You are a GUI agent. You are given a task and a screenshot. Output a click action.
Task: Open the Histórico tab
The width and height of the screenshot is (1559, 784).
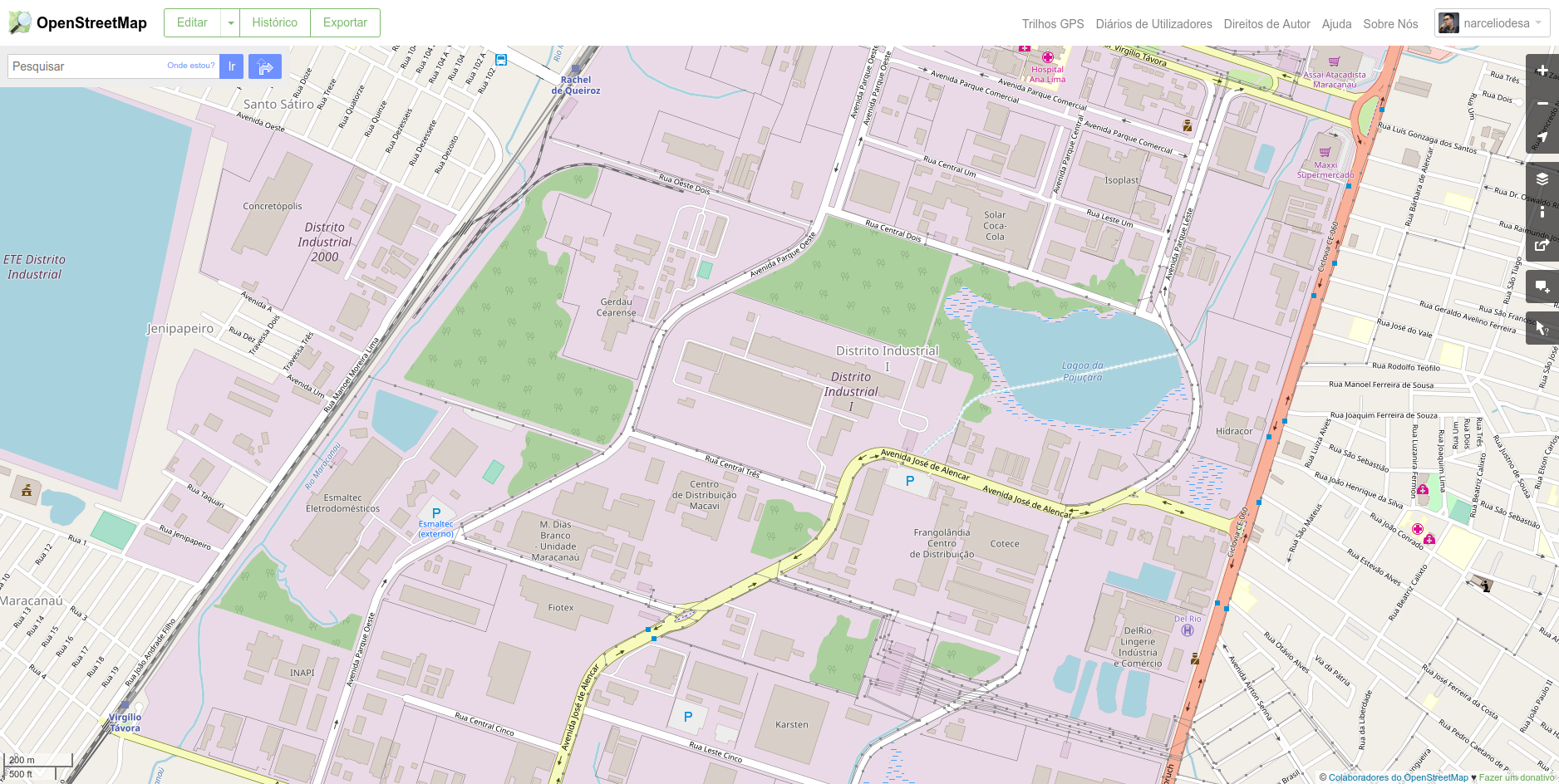[274, 23]
